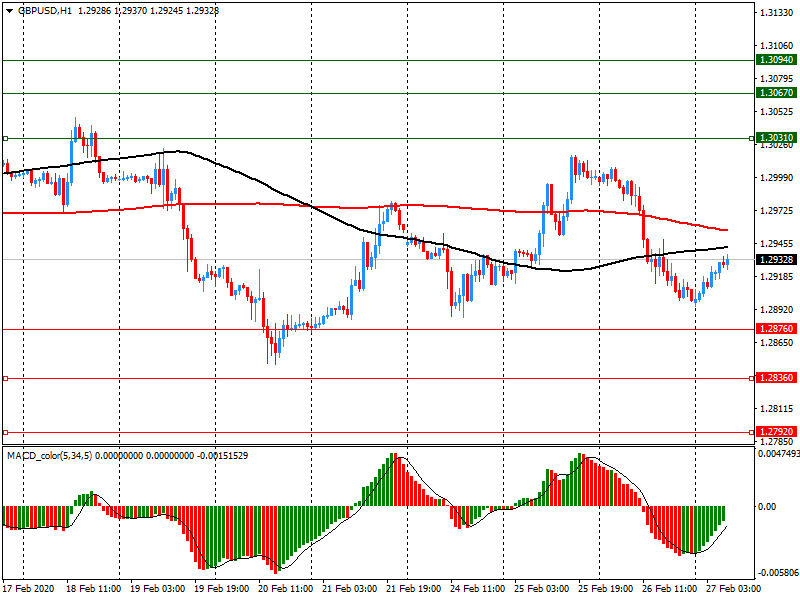Click the 1.28360 support level tag
Screen dimensions: 800x600
776,378
